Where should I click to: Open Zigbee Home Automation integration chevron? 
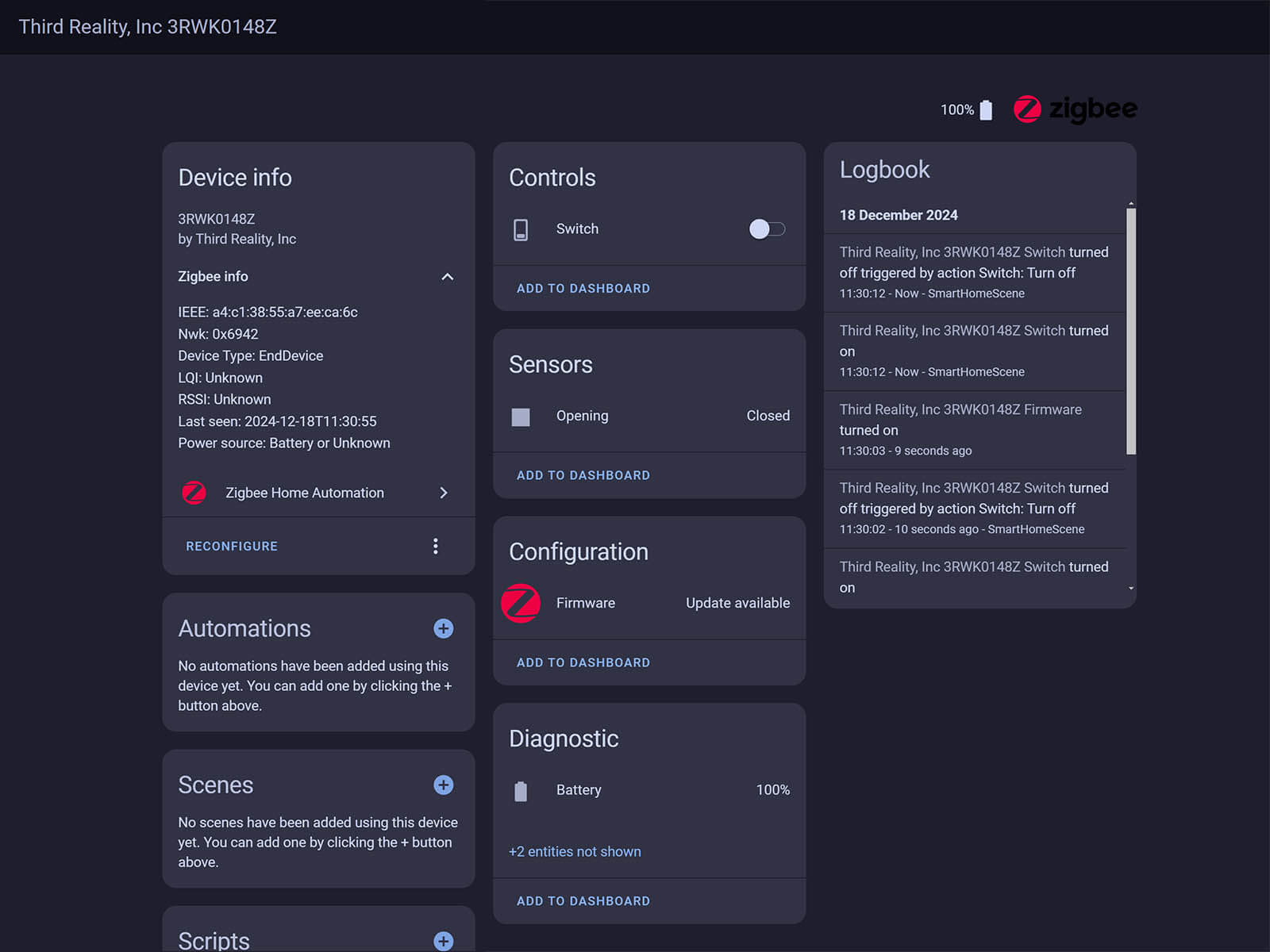coord(443,493)
